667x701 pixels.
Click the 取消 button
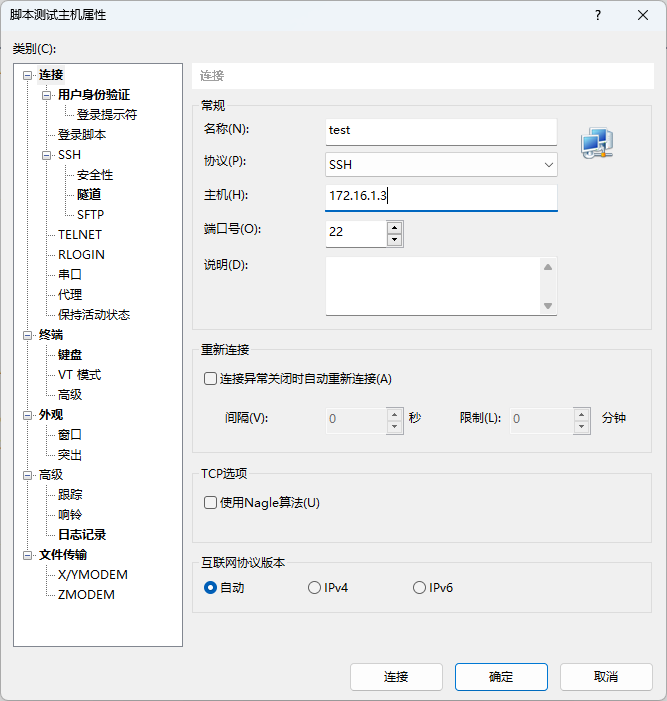606,677
